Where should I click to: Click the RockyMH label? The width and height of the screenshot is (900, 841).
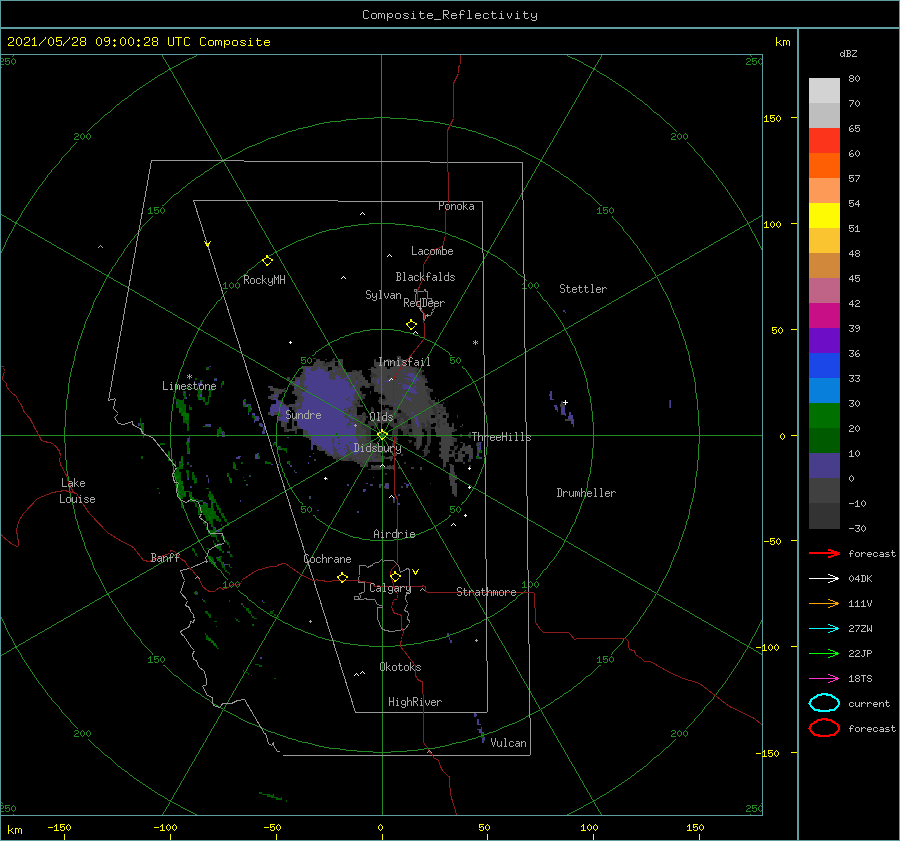264,280
